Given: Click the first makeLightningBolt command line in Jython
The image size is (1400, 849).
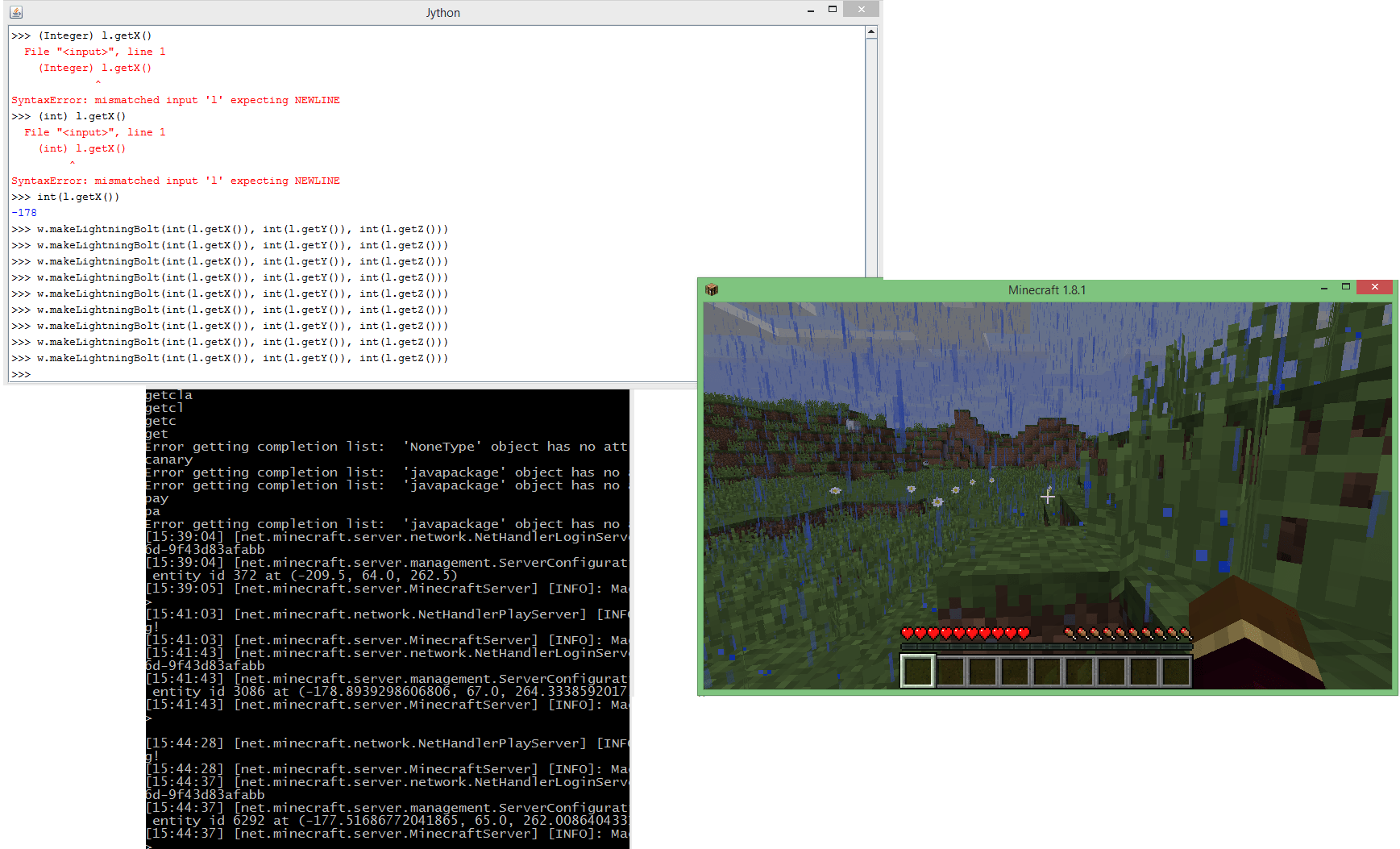Looking at the screenshot, I should click(230, 229).
